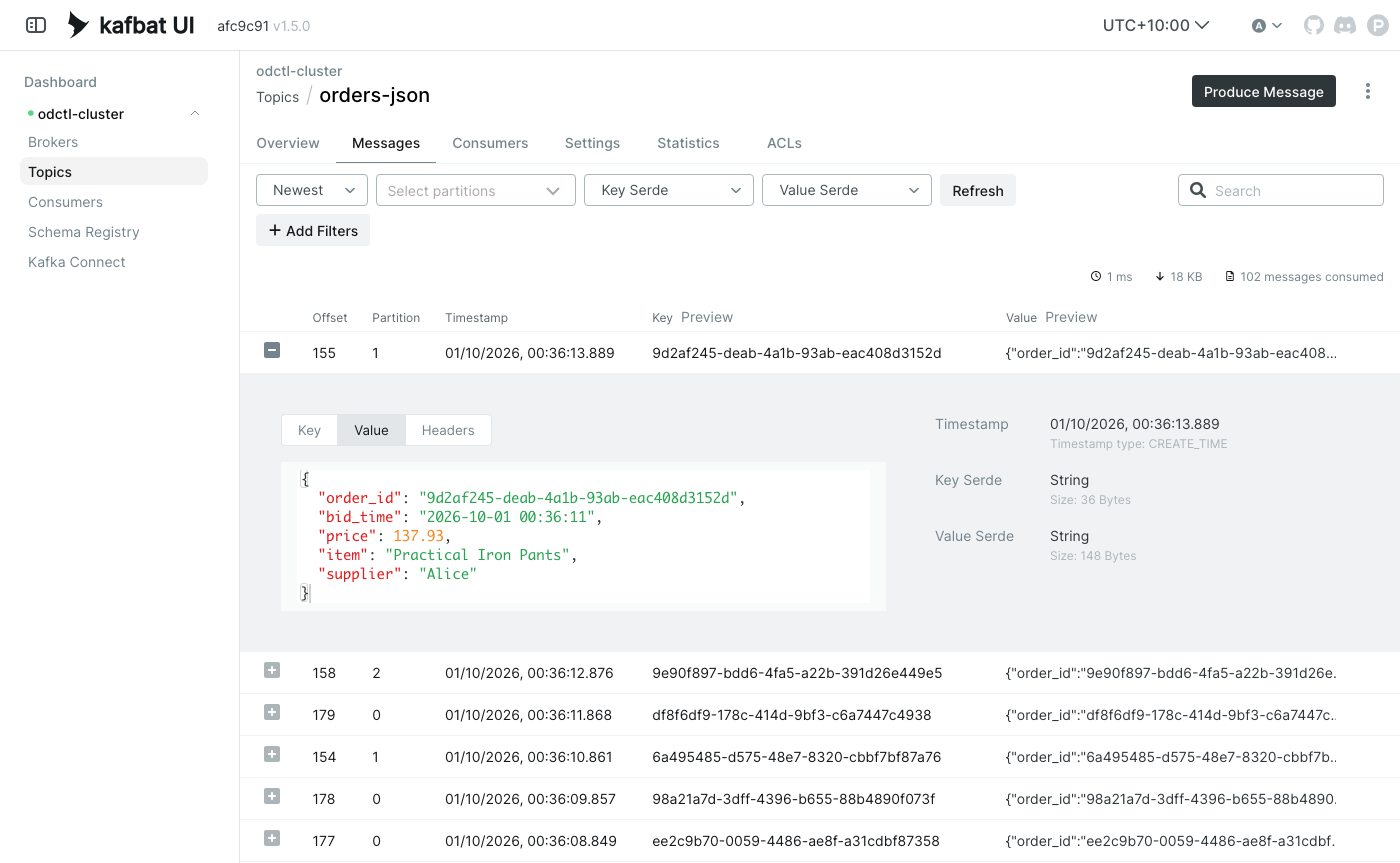Click the "102 messages consumed" status text

pyautogui.click(x=1312, y=277)
